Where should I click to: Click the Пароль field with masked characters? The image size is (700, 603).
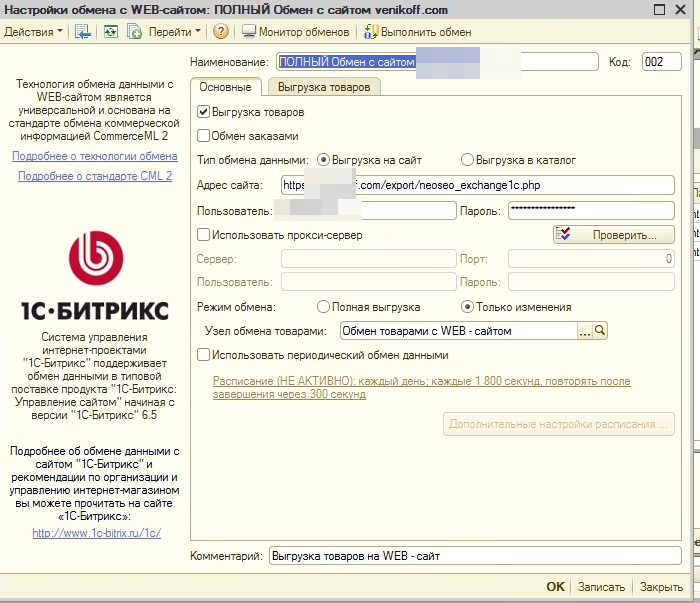(591, 210)
